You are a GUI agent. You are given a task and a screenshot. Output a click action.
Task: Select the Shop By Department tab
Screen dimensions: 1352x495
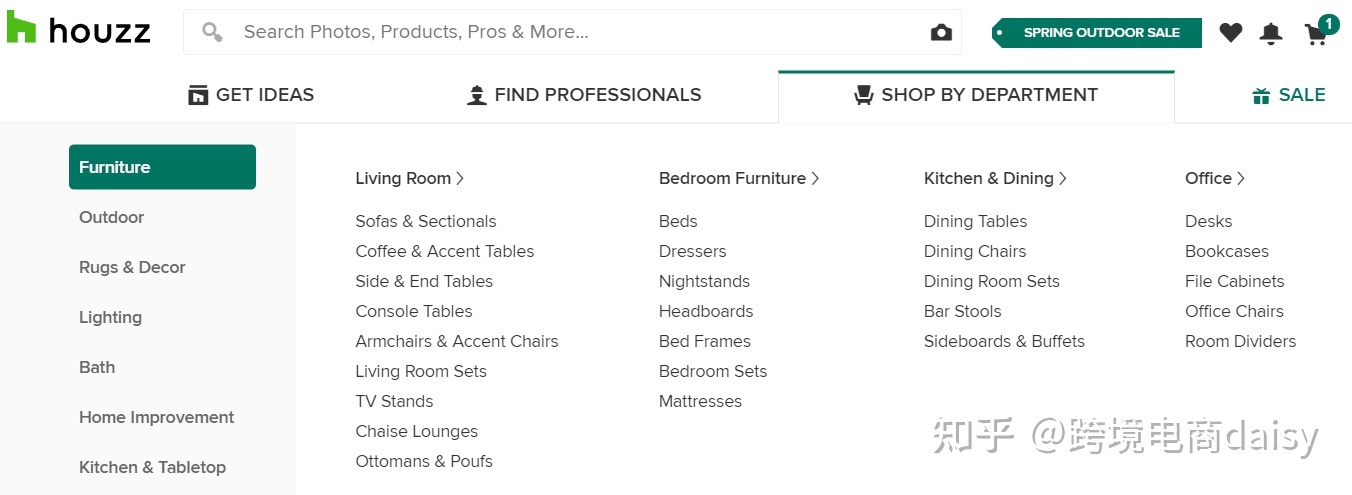coord(975,95)
